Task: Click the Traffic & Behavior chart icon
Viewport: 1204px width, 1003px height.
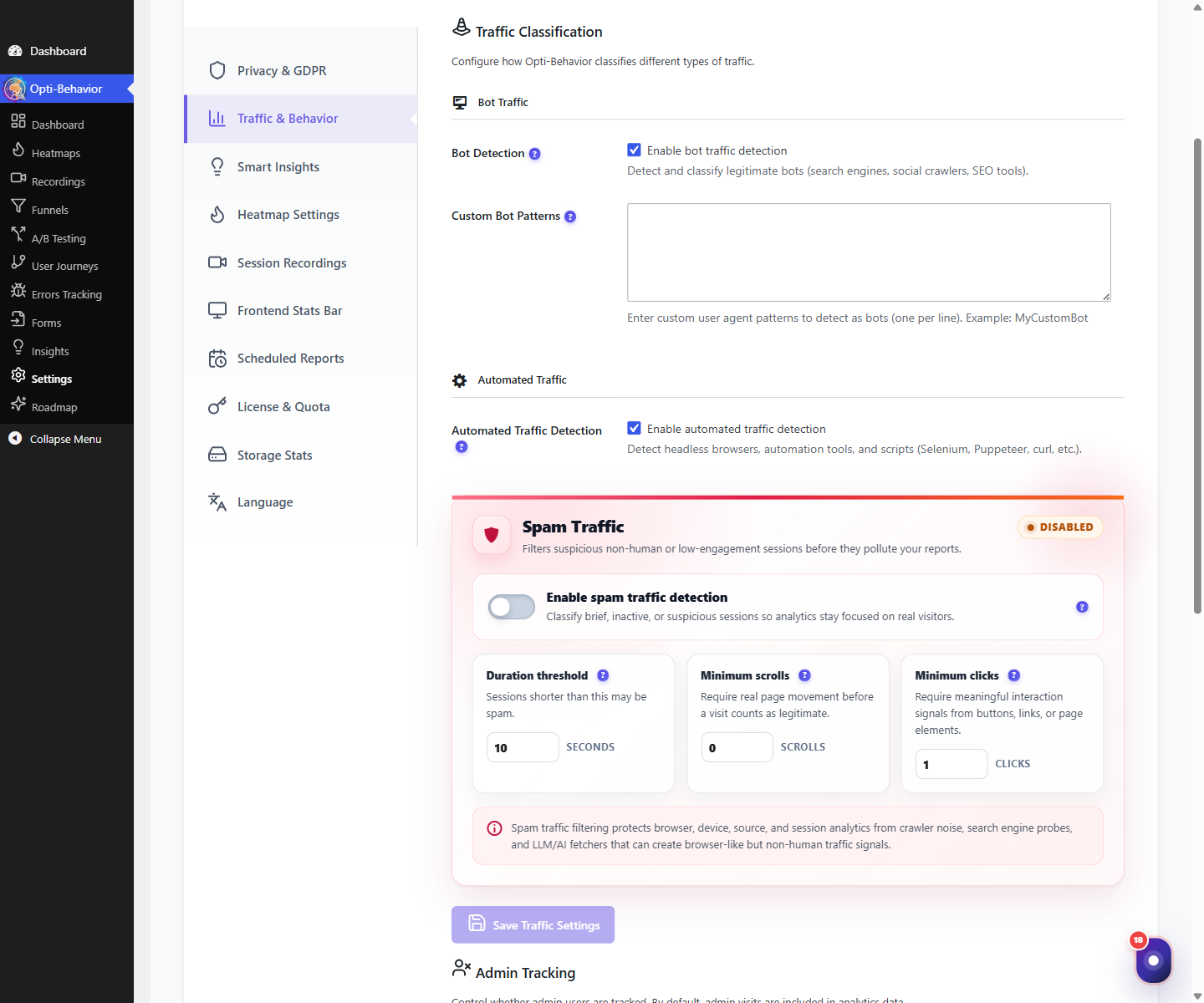Action: [x=217, y=119]
